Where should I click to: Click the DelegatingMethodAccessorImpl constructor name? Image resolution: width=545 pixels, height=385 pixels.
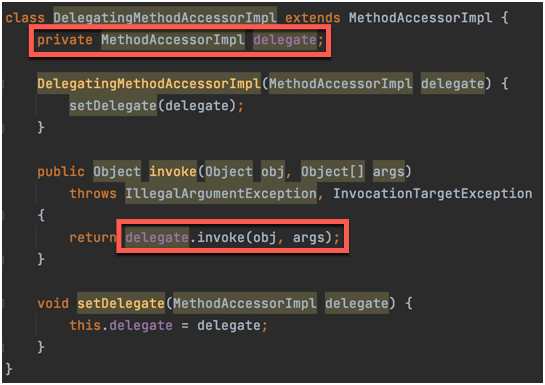pos(149,83)
